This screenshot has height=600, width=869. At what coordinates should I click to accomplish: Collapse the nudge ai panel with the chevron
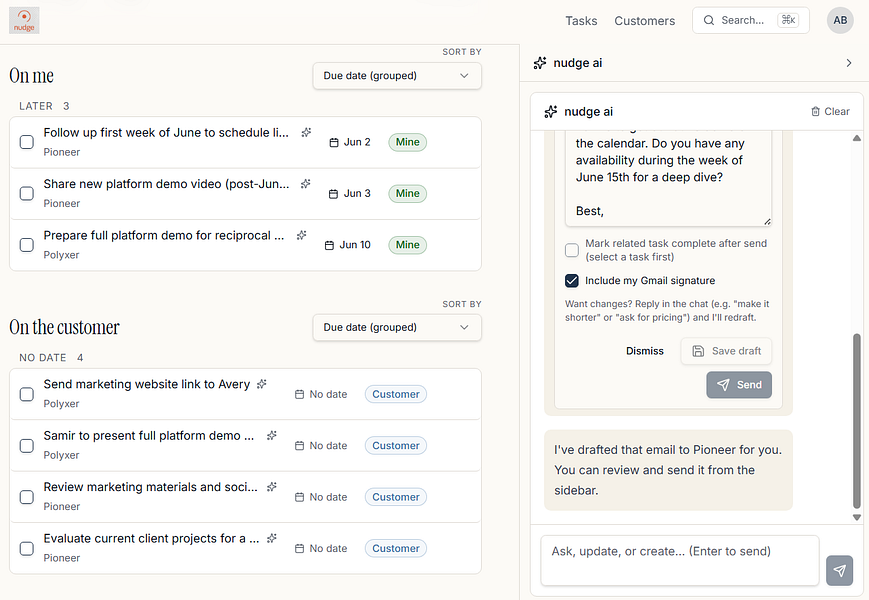coord(848,63)
